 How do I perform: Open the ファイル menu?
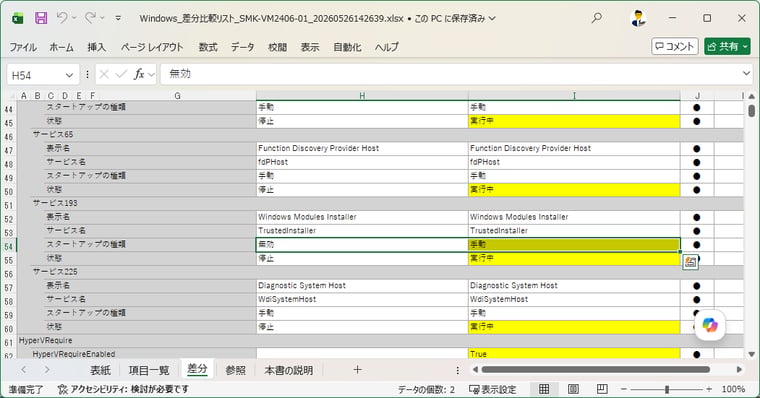pyautogui.click(x=23, y=47)
